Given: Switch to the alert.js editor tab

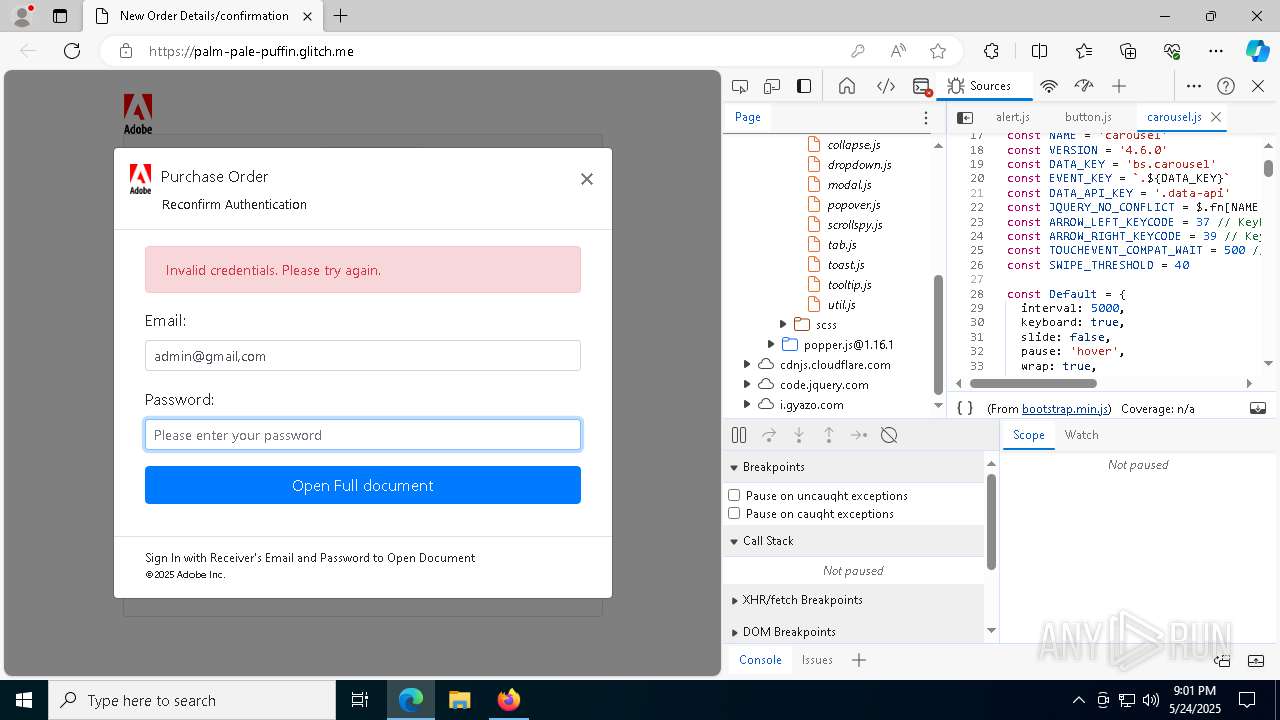Looking at the screenshot, I should [1012, 117].
